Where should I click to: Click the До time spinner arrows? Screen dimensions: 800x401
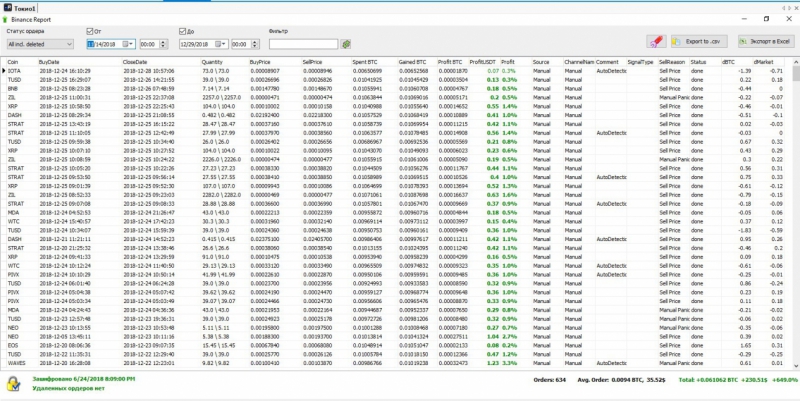(x=255, y=44)
